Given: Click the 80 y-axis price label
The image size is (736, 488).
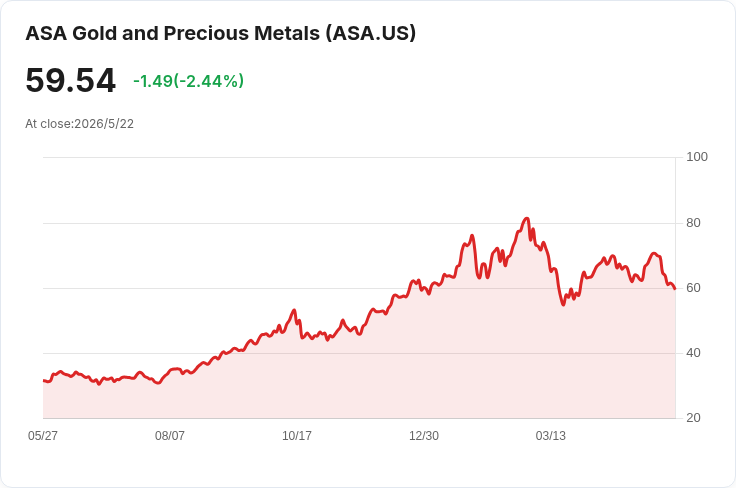Looking at the screenshot, I should click(693, 222).
